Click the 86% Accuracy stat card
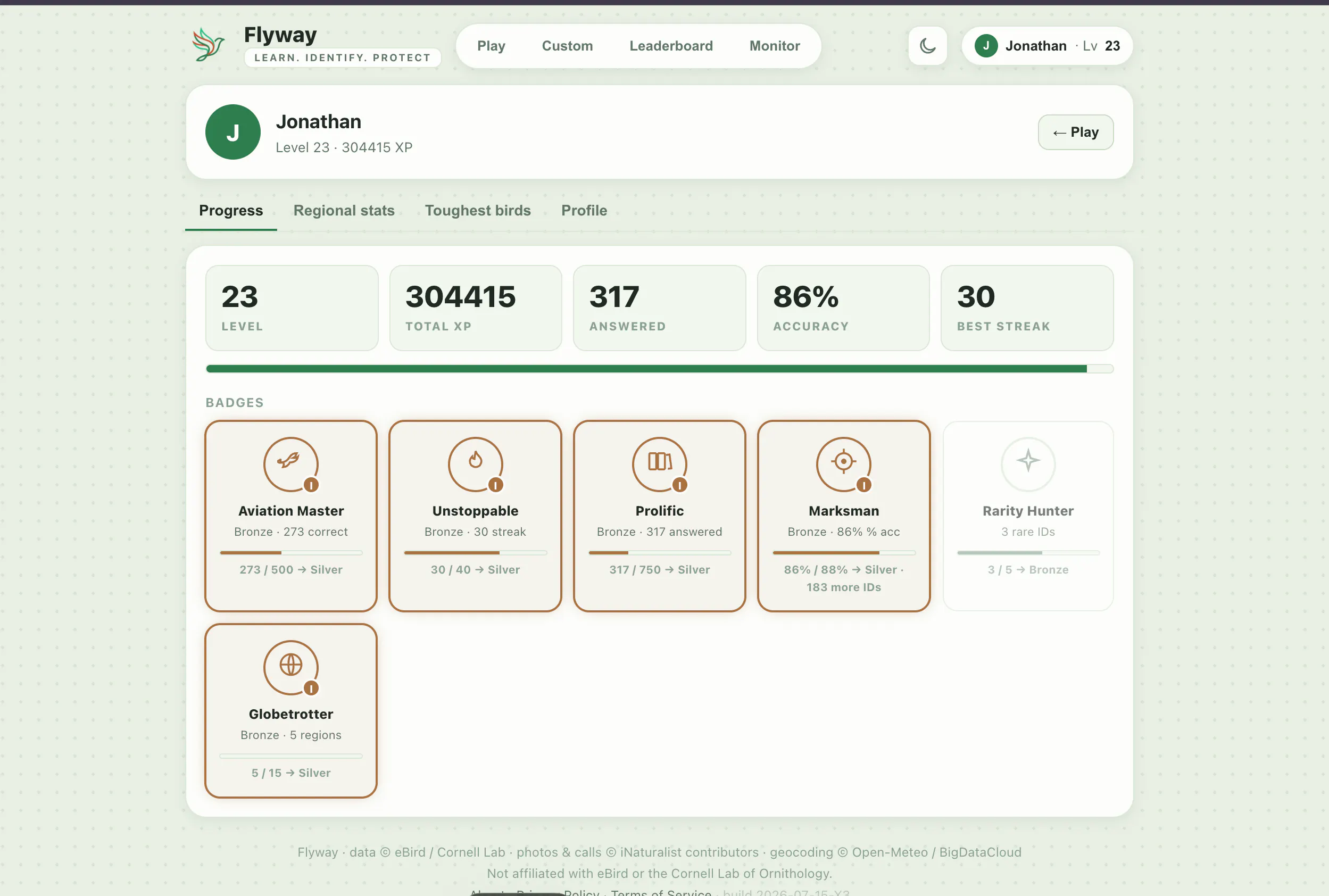The height and width of the screenshot is (896, 1329). pyautogui.click(x=843, y=308)
